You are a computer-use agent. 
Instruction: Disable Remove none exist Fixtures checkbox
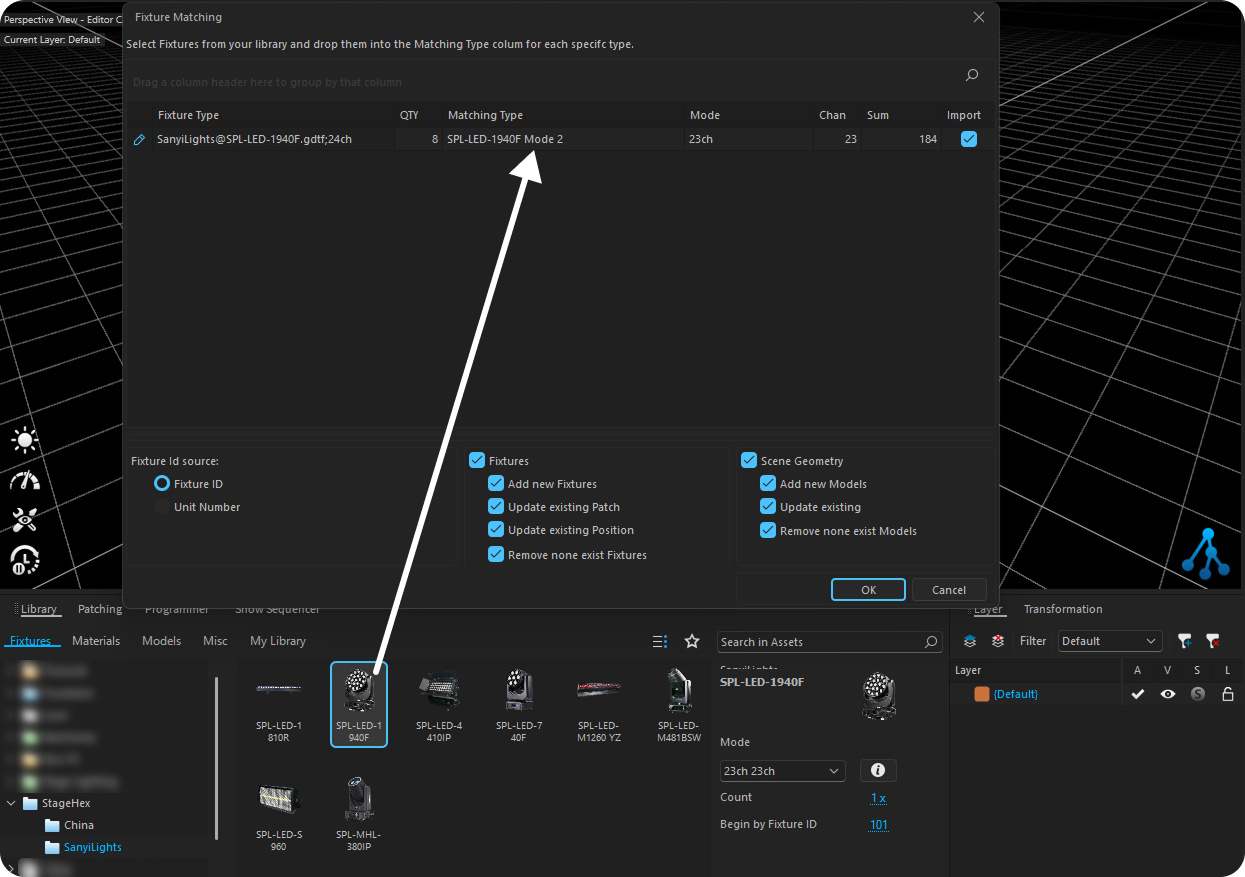point(496,555)
